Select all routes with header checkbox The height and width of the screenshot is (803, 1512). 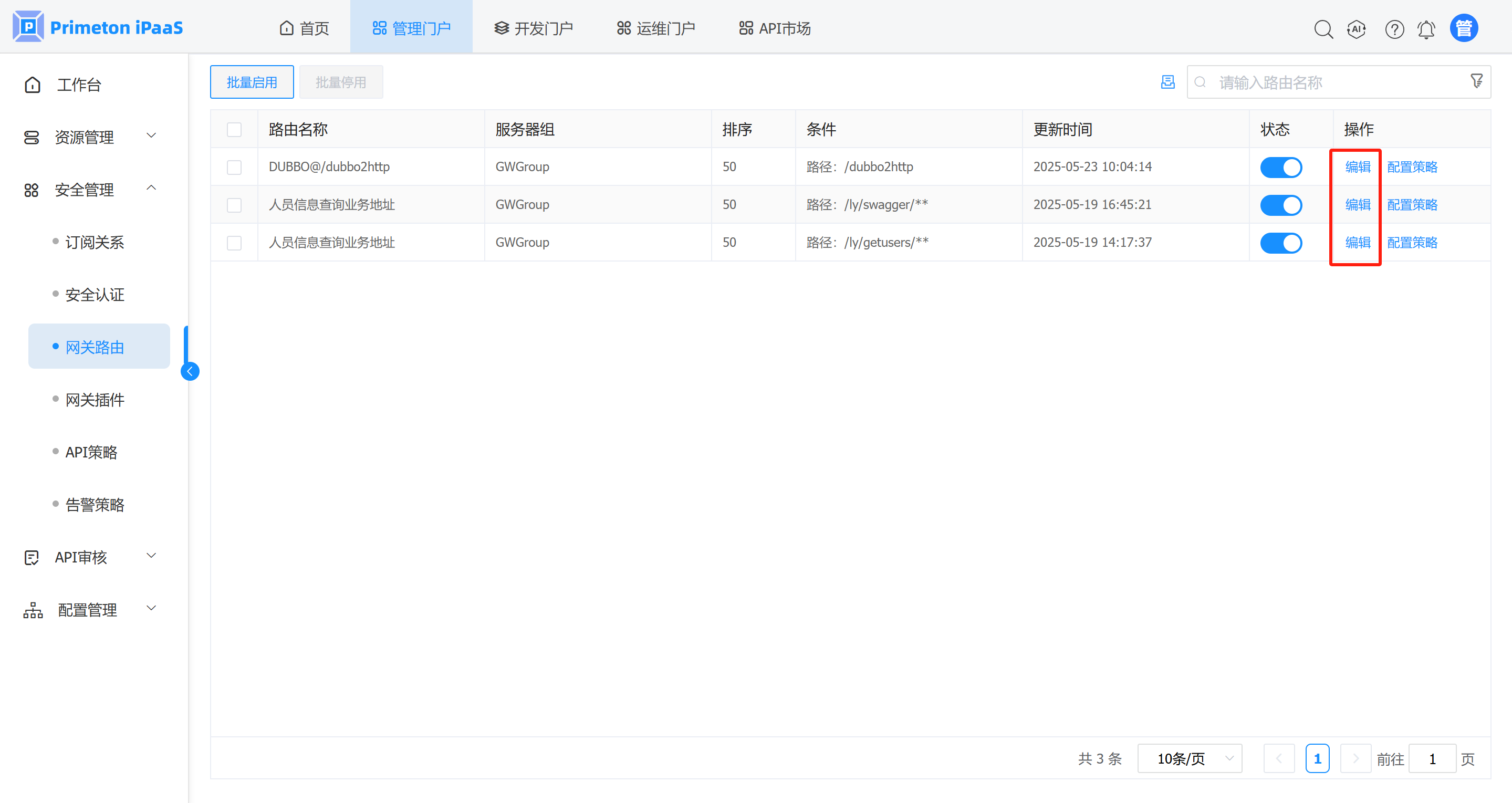[234, 129]
